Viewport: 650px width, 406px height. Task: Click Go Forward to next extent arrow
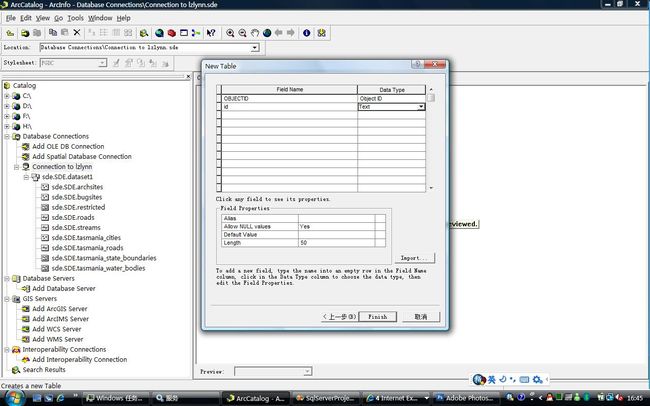click(x=291, y=33)
